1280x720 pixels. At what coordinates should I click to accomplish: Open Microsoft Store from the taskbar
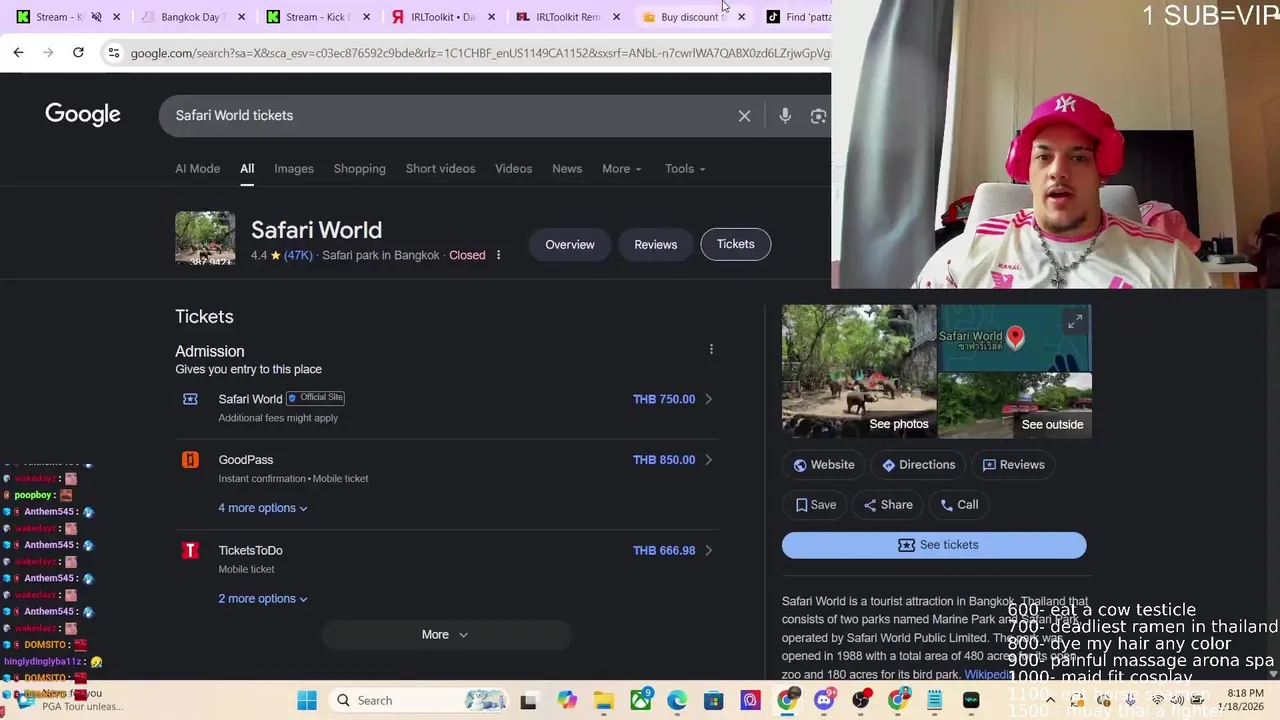[x=714, y=700]
